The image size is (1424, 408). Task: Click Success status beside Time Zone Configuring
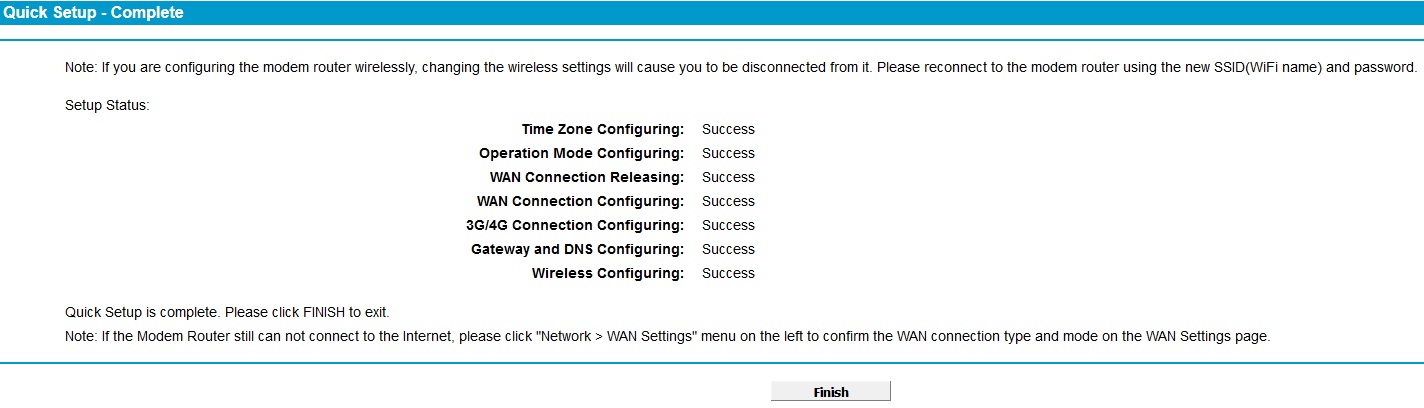pos(728,129)
